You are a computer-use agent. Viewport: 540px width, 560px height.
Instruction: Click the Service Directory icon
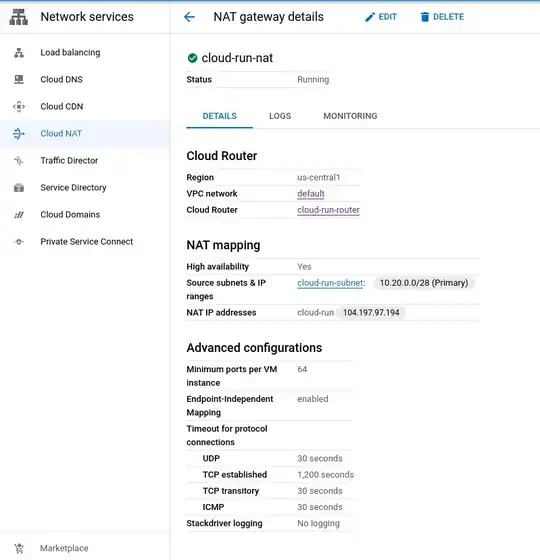(x=19, y=188)
